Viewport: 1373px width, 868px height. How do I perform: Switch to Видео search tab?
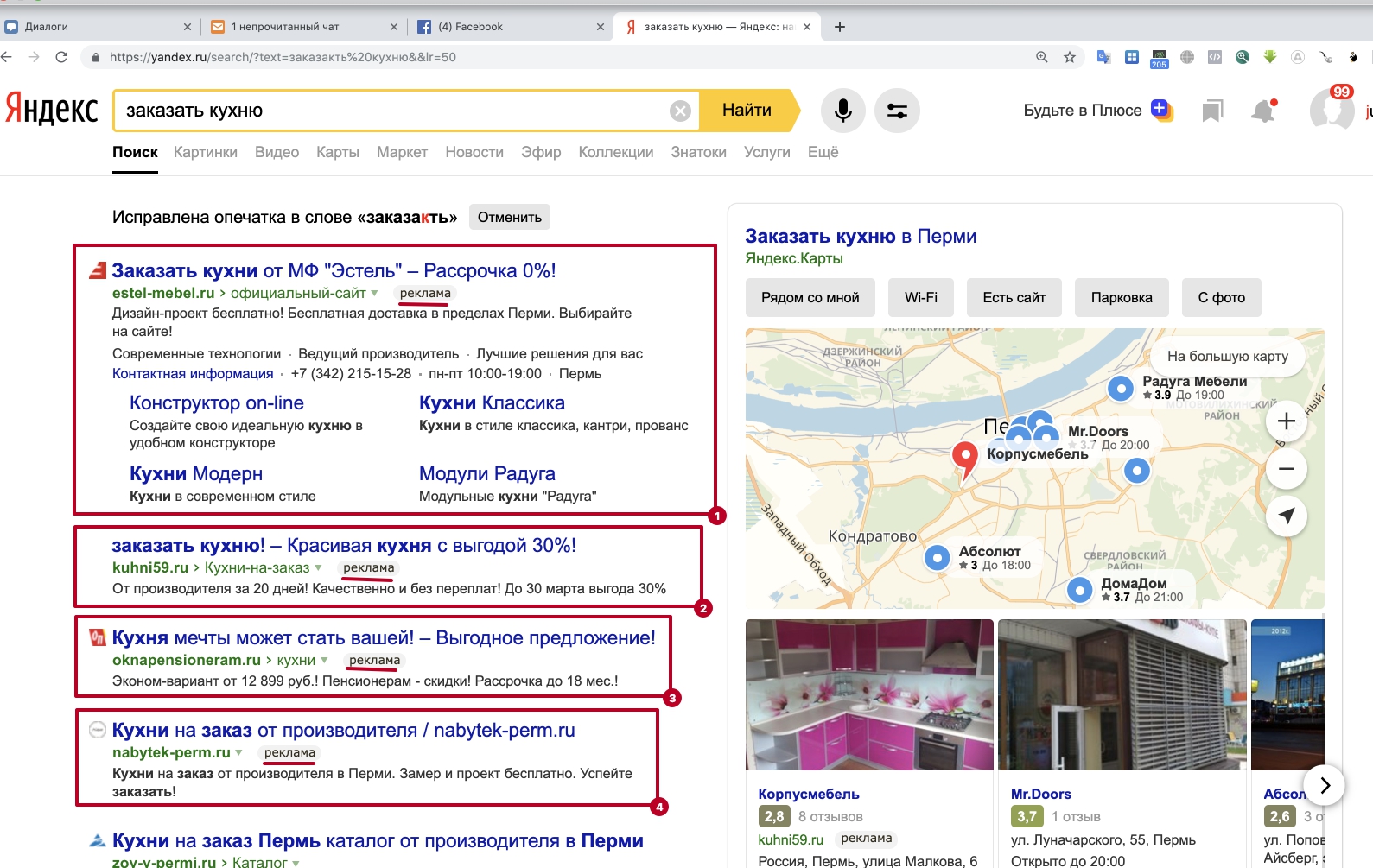[x=277, y=152]
